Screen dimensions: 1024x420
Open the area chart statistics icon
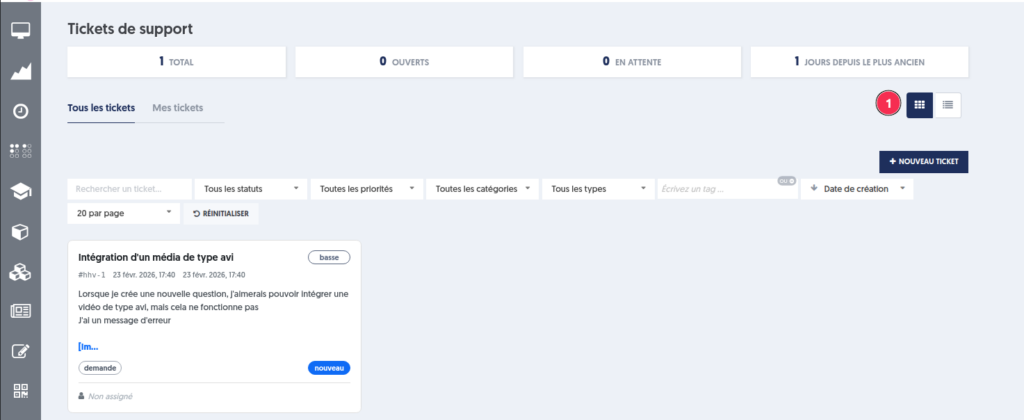click(x=20, y=71)
